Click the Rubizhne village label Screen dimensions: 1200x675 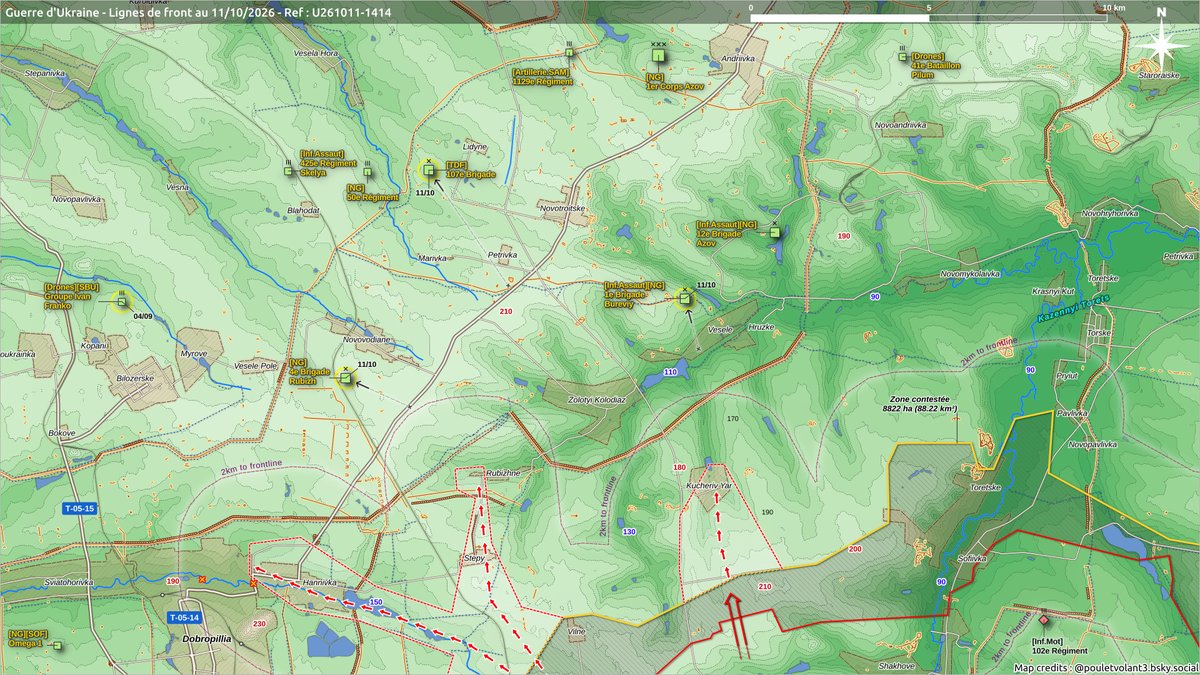point(503,472)
